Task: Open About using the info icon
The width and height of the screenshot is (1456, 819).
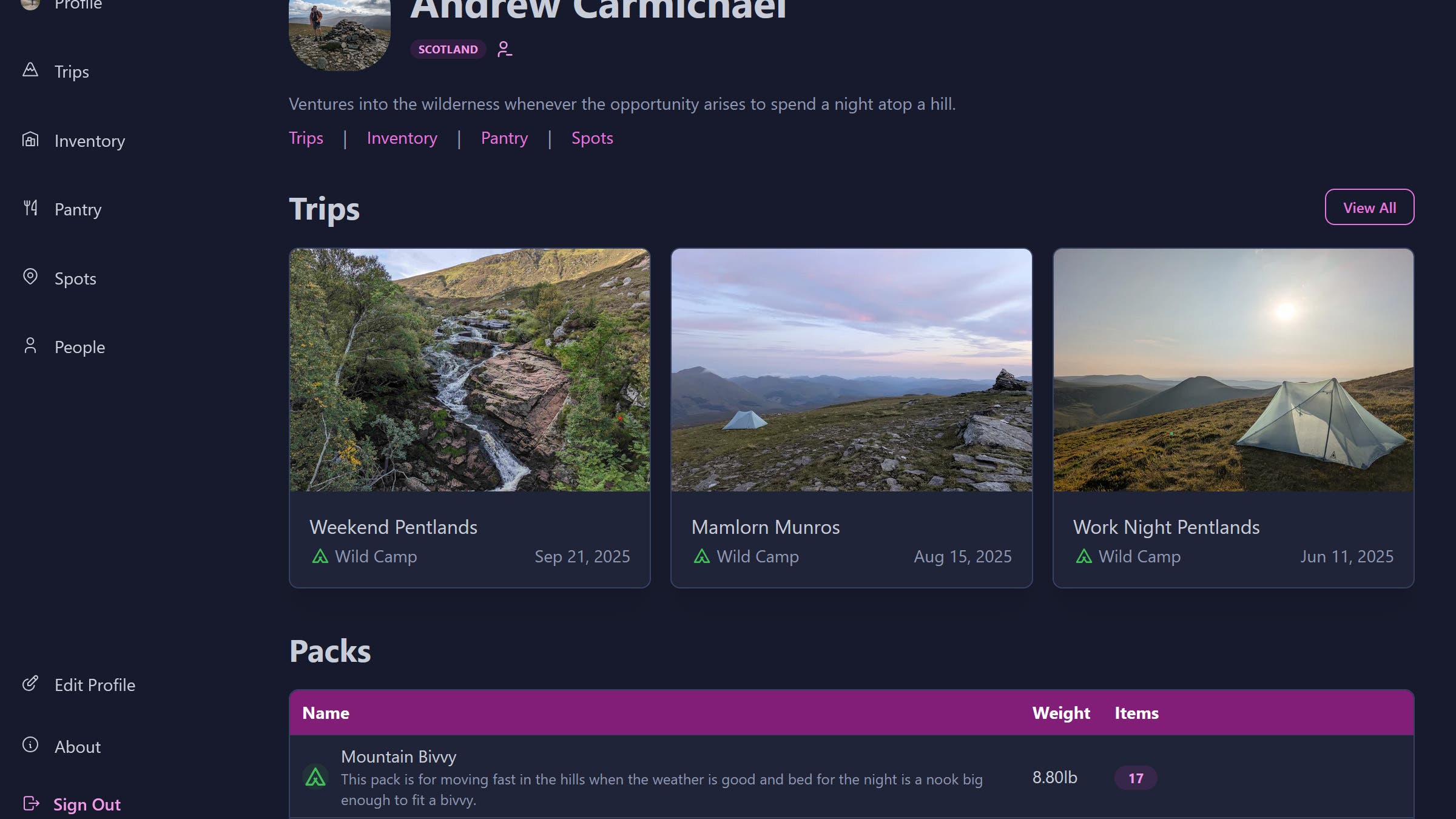Action: pos(30,746)
